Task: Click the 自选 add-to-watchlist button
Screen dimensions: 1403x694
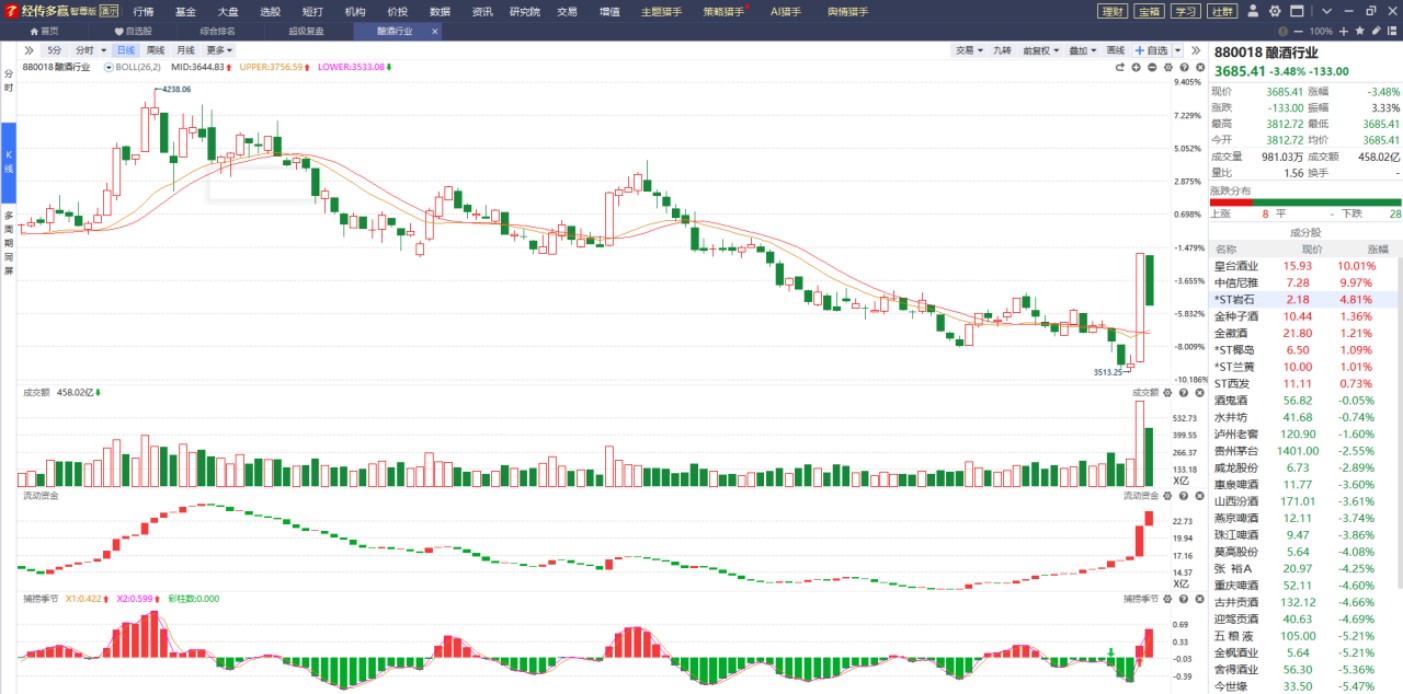Action: [1150, 50]
